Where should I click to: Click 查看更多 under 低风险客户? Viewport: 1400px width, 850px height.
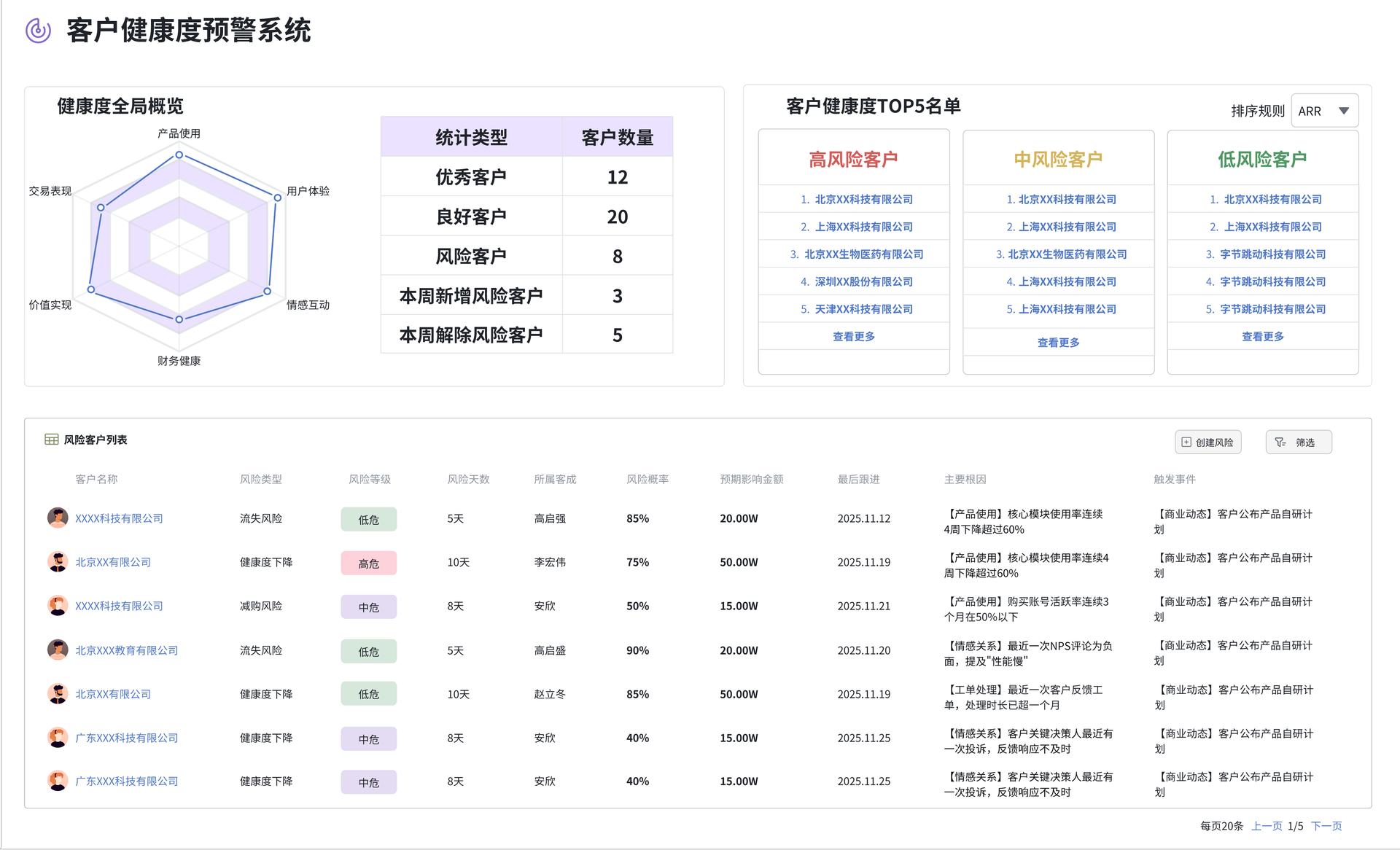pyautogui.click(x=1262, y=337)
